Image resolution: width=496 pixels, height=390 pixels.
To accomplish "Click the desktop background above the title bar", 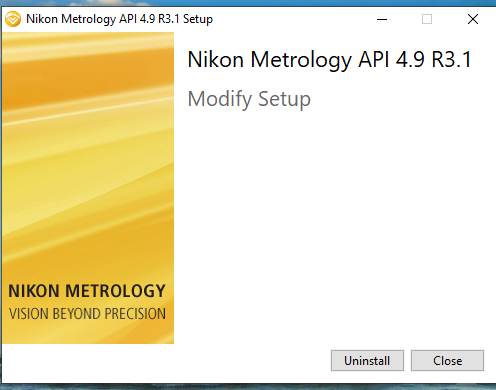I will pyautogui.click(x=248, y=3).
